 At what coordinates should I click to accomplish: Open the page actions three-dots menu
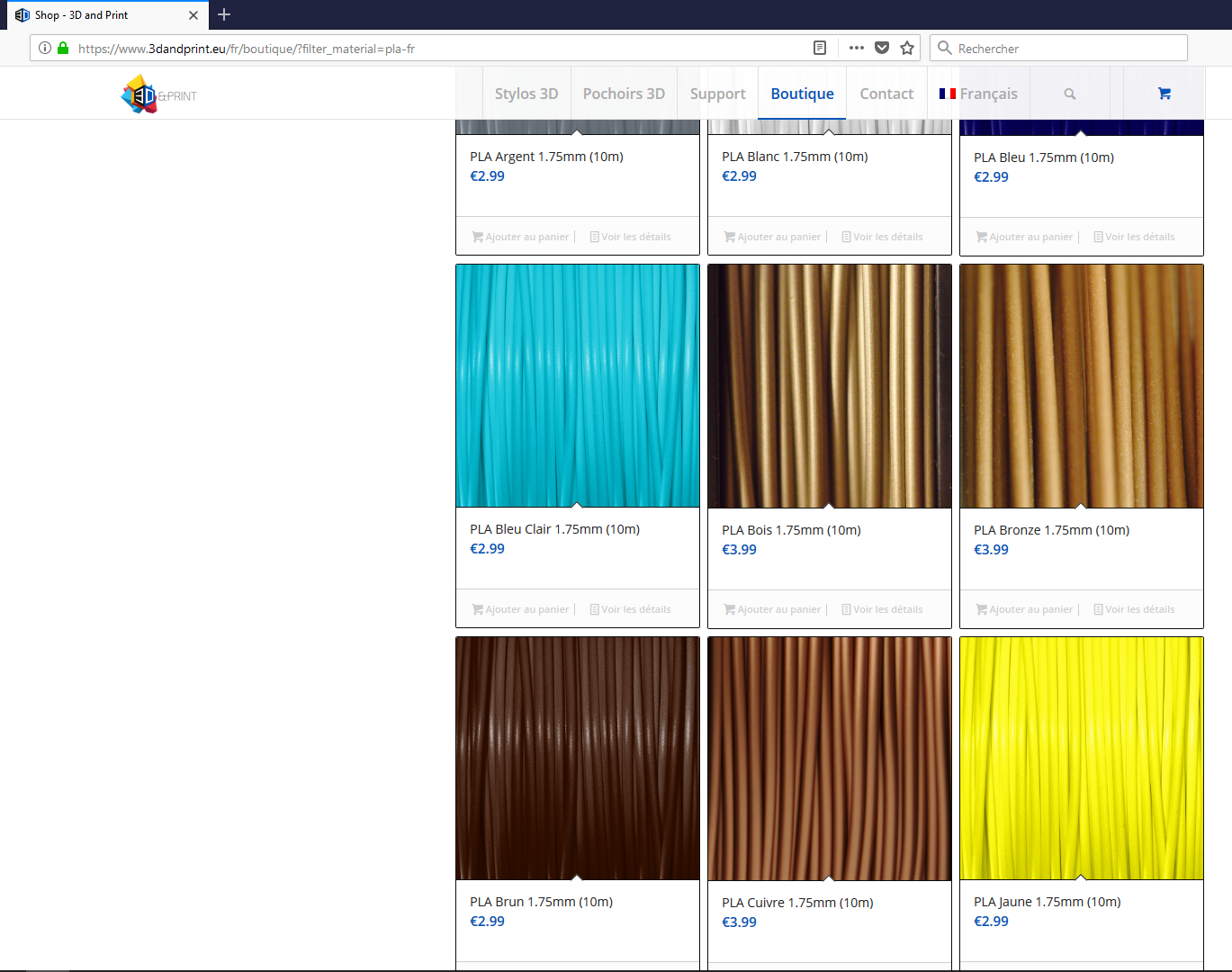point(857,48)
